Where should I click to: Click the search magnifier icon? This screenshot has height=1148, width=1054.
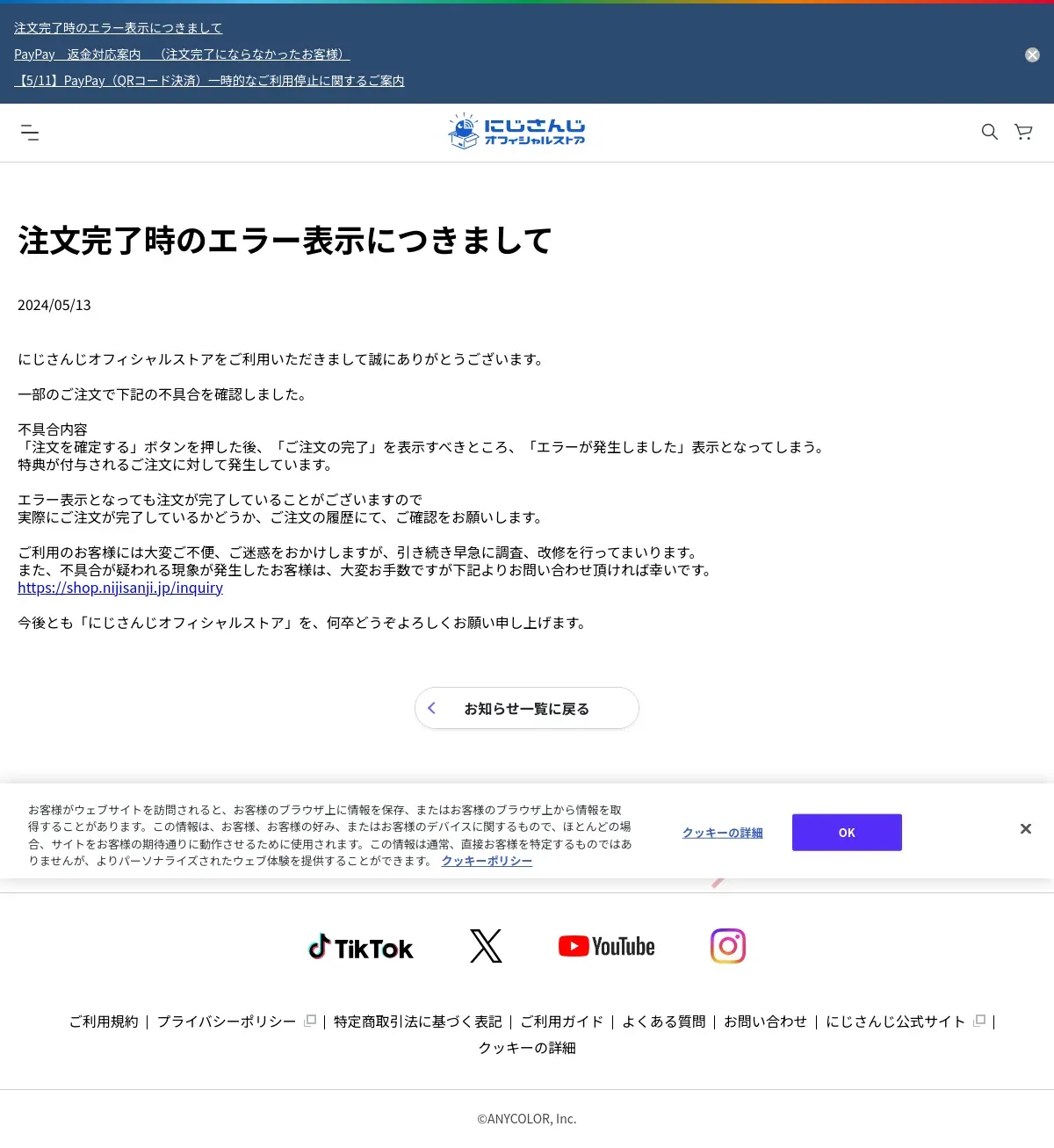click(x=990, y=132)
